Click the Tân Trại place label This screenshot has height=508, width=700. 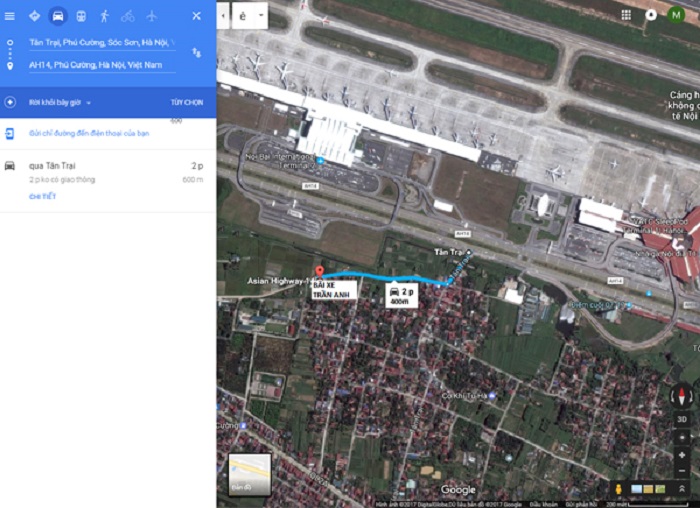448,252
